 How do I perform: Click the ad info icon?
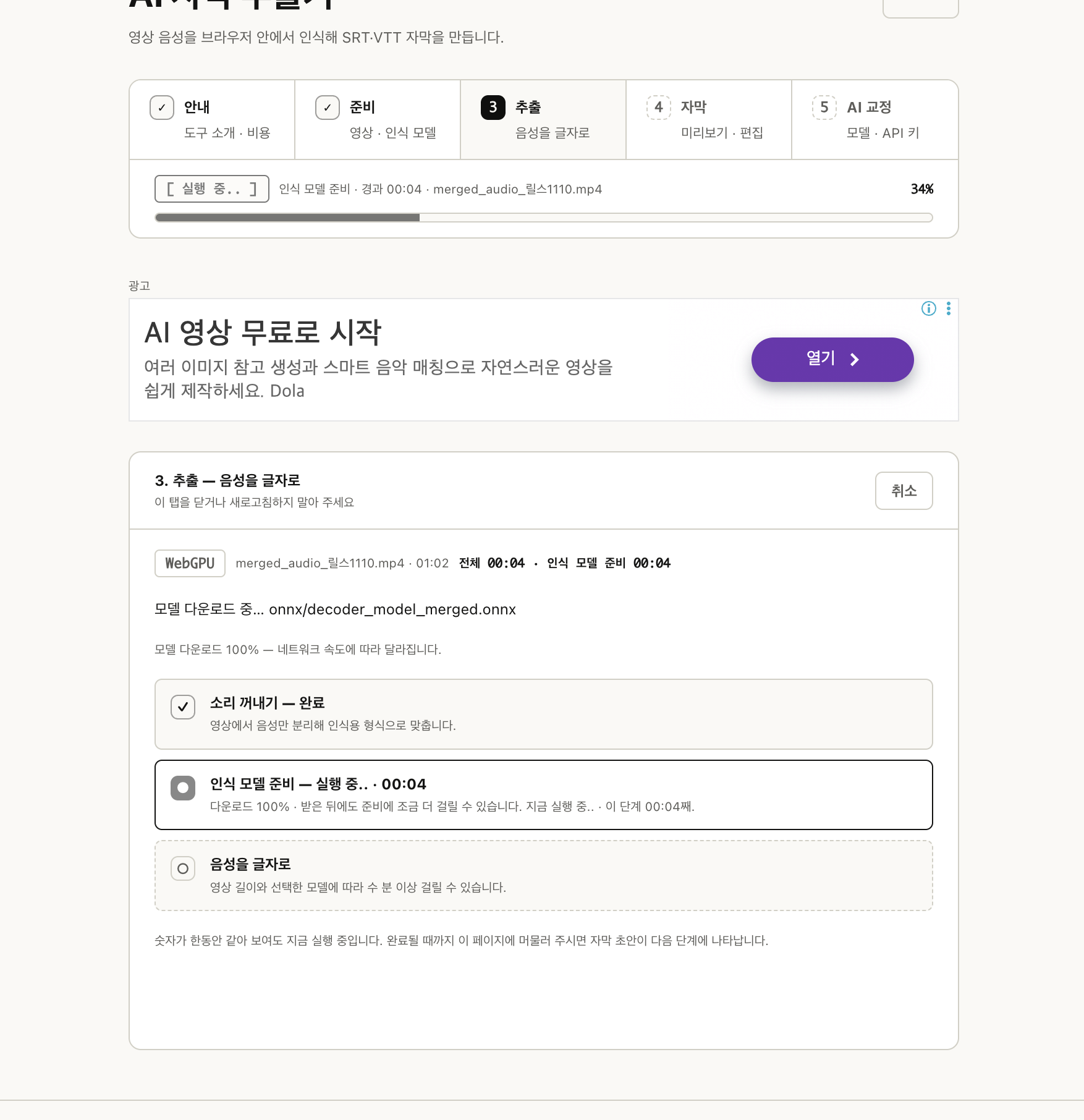point(928,308)
